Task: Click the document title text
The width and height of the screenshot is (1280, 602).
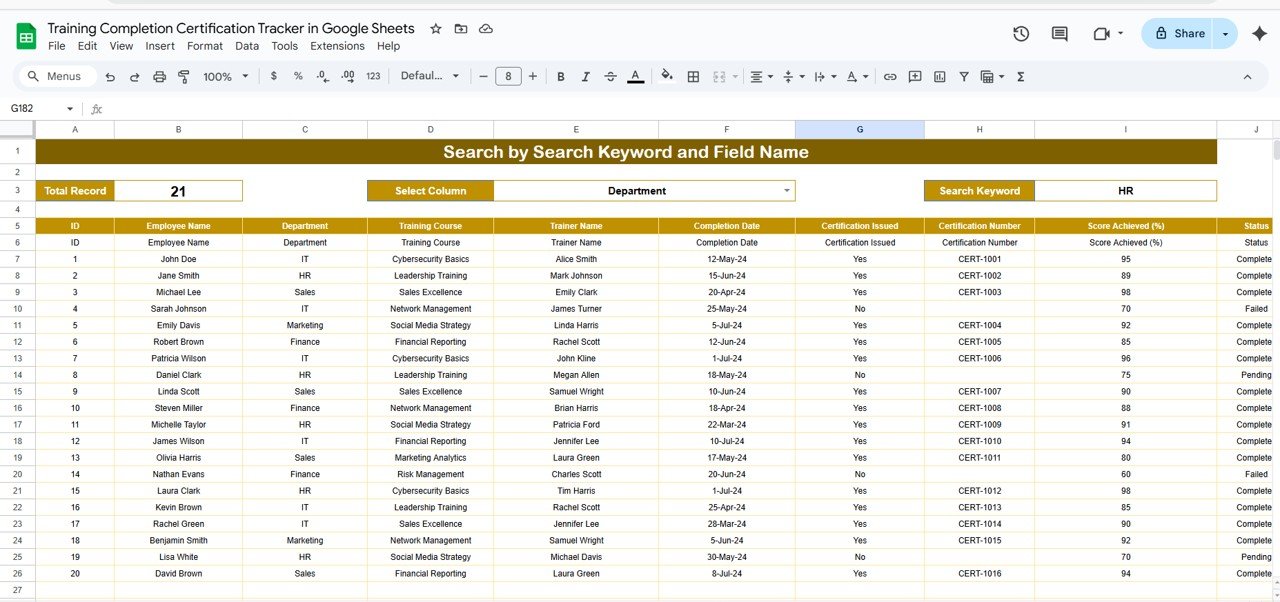Action: (x=231, y=28)
